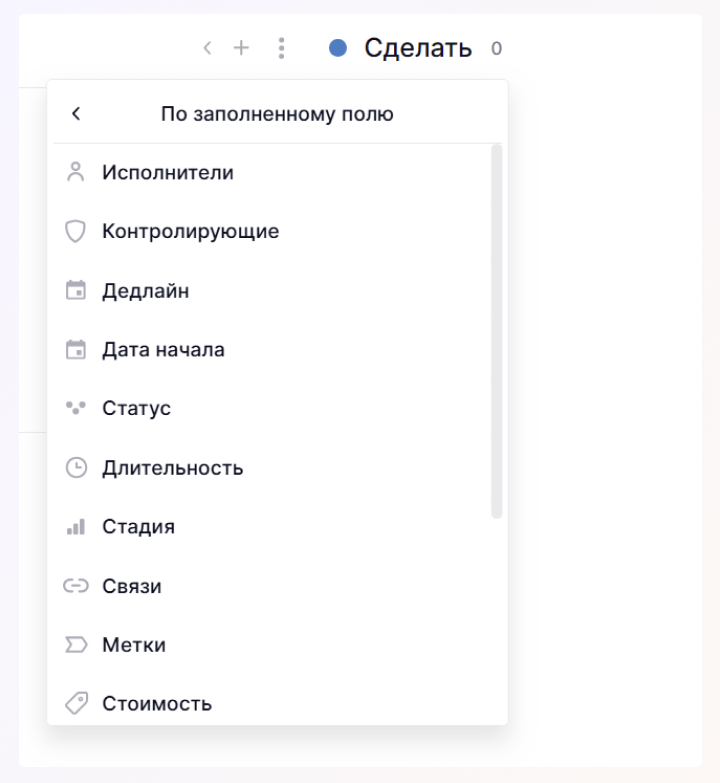Image resolution: width=720 pixels, height=783 pixels.
Task: Click the calendar icon beside Дедлайн
Action: [76, 291]
